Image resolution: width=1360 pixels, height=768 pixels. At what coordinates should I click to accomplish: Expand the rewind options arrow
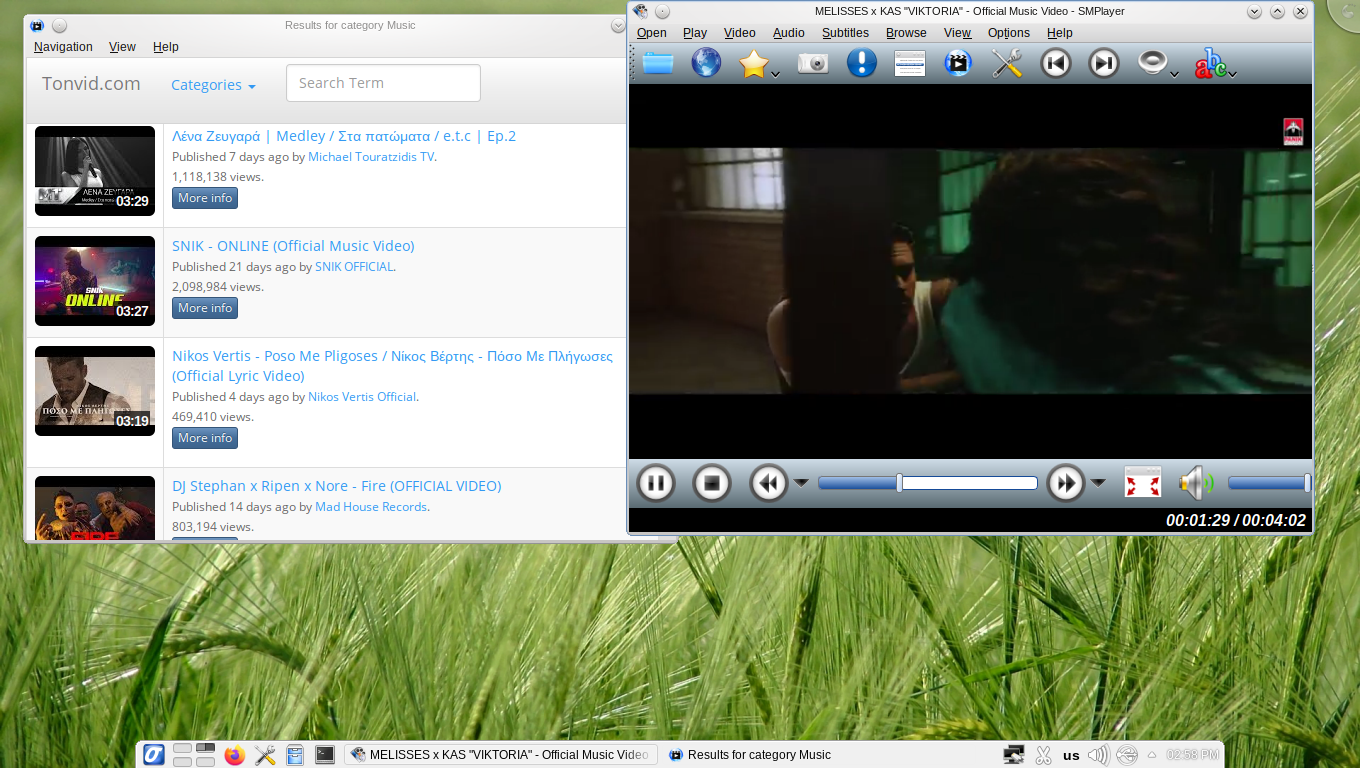[801, 483]
